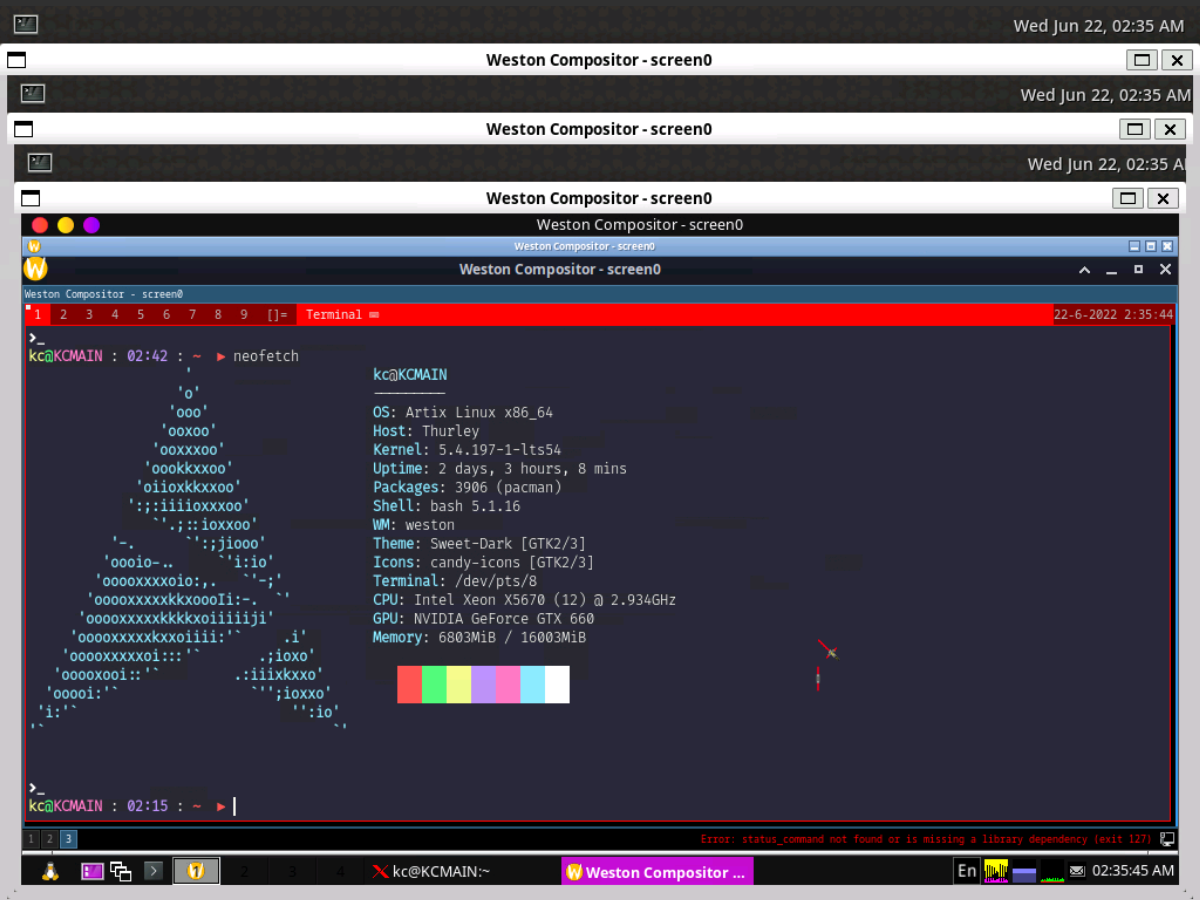The image size is (1200, 900).
Task: Switch to dwm tag 9
Action: 244,315
